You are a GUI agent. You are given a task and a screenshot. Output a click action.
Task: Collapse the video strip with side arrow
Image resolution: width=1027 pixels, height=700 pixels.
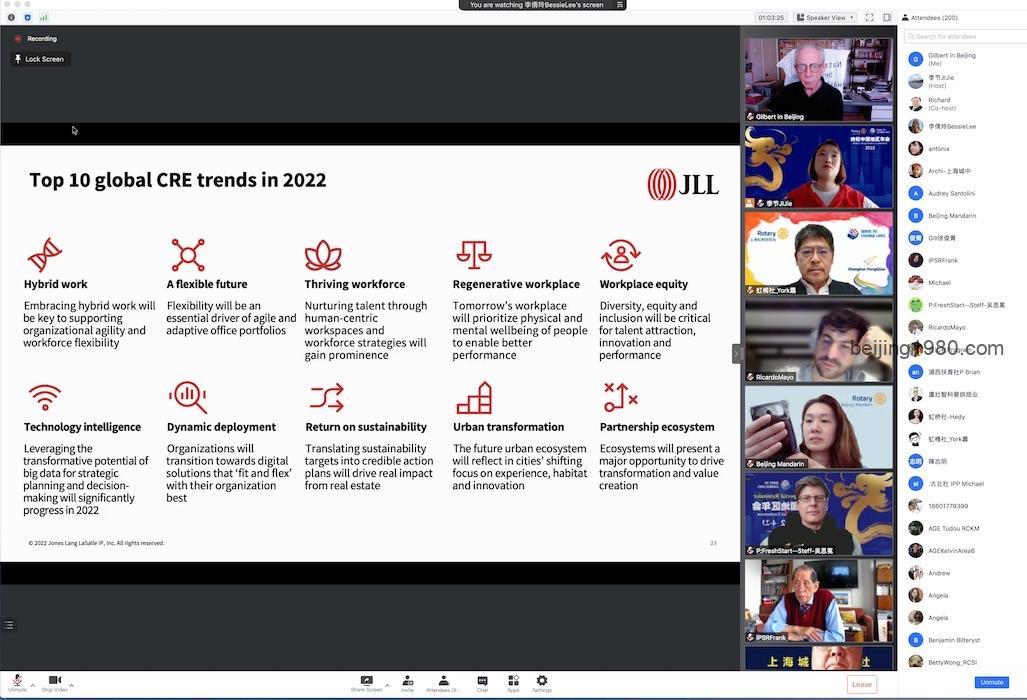point(736,354)
